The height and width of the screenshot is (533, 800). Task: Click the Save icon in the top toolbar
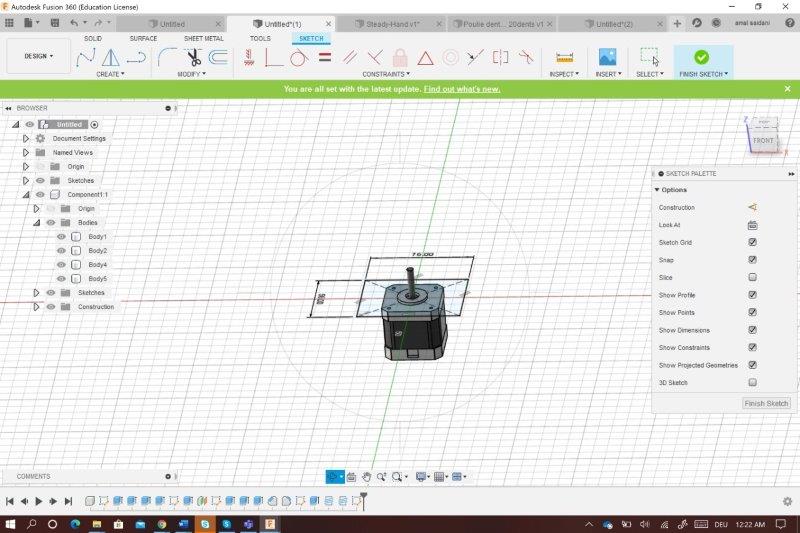click(55, 23)
